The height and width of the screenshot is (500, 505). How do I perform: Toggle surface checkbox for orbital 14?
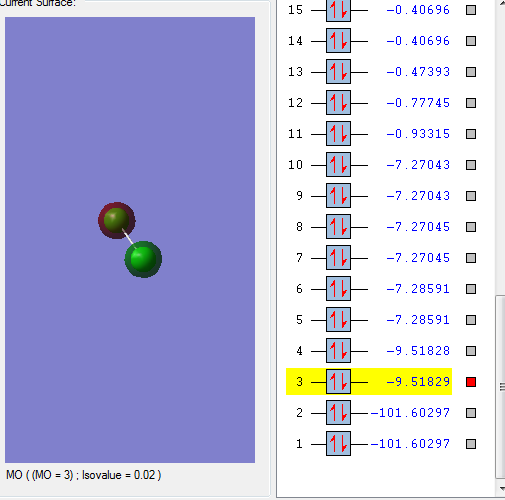[x=471, y=41]
